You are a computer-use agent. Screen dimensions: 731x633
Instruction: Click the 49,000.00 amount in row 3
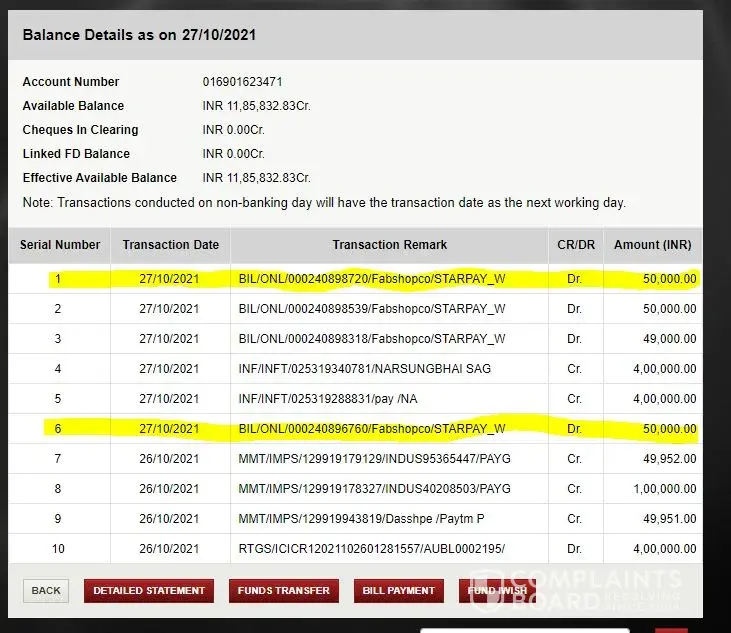669,339
